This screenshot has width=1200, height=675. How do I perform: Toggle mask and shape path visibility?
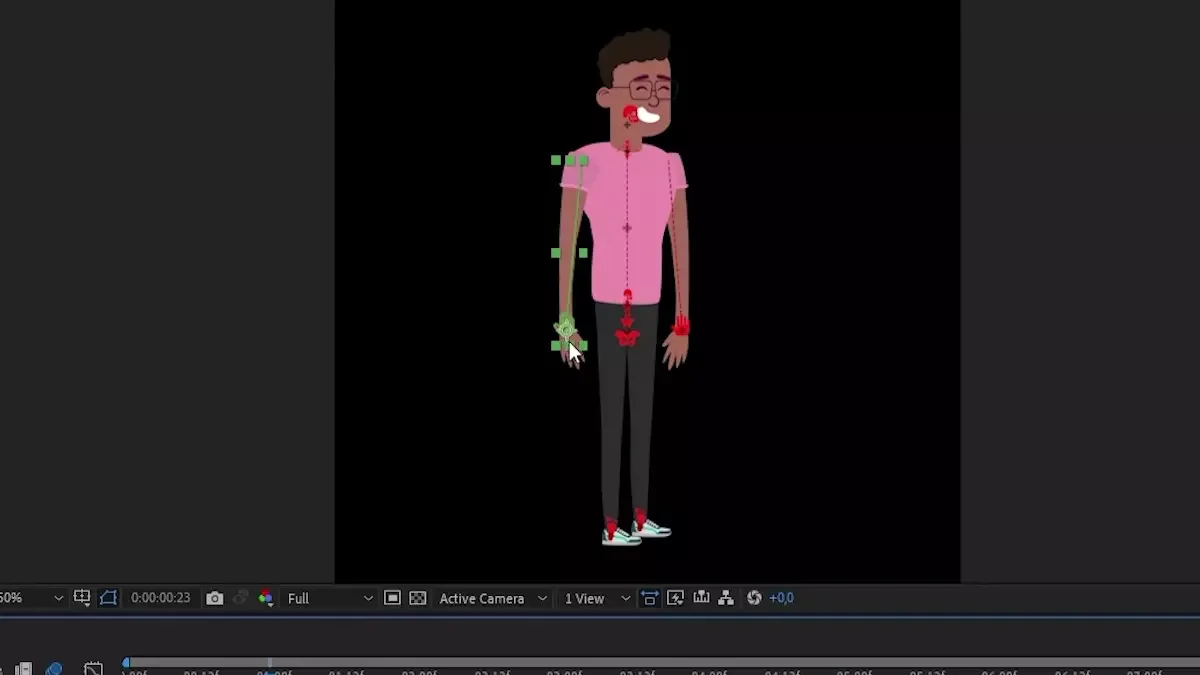[x=108, y=598]
